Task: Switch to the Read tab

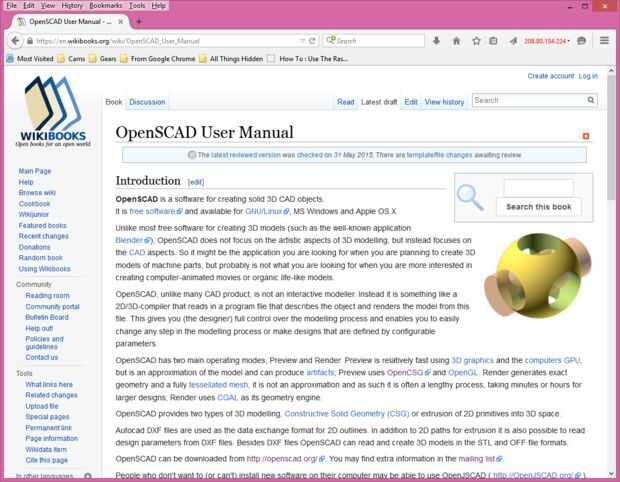Action: point(346,102)
